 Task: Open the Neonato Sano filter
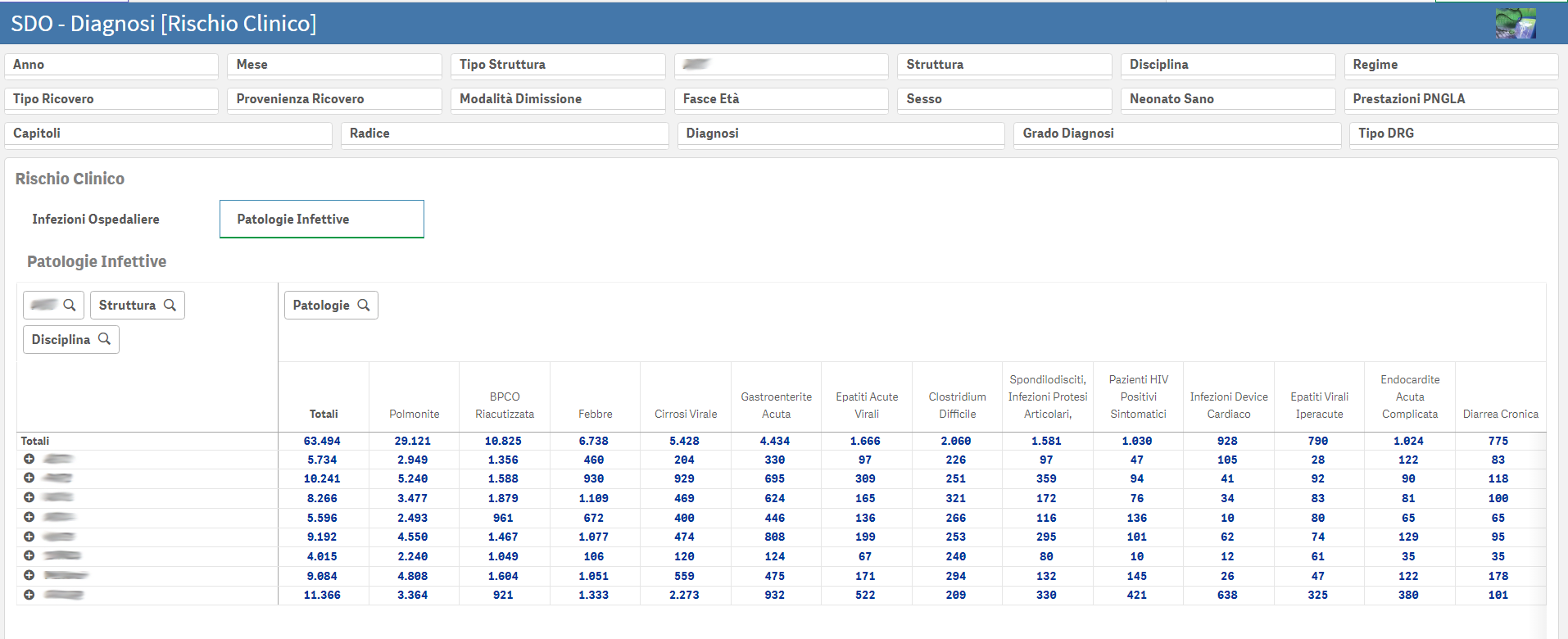click(1228, 99)
